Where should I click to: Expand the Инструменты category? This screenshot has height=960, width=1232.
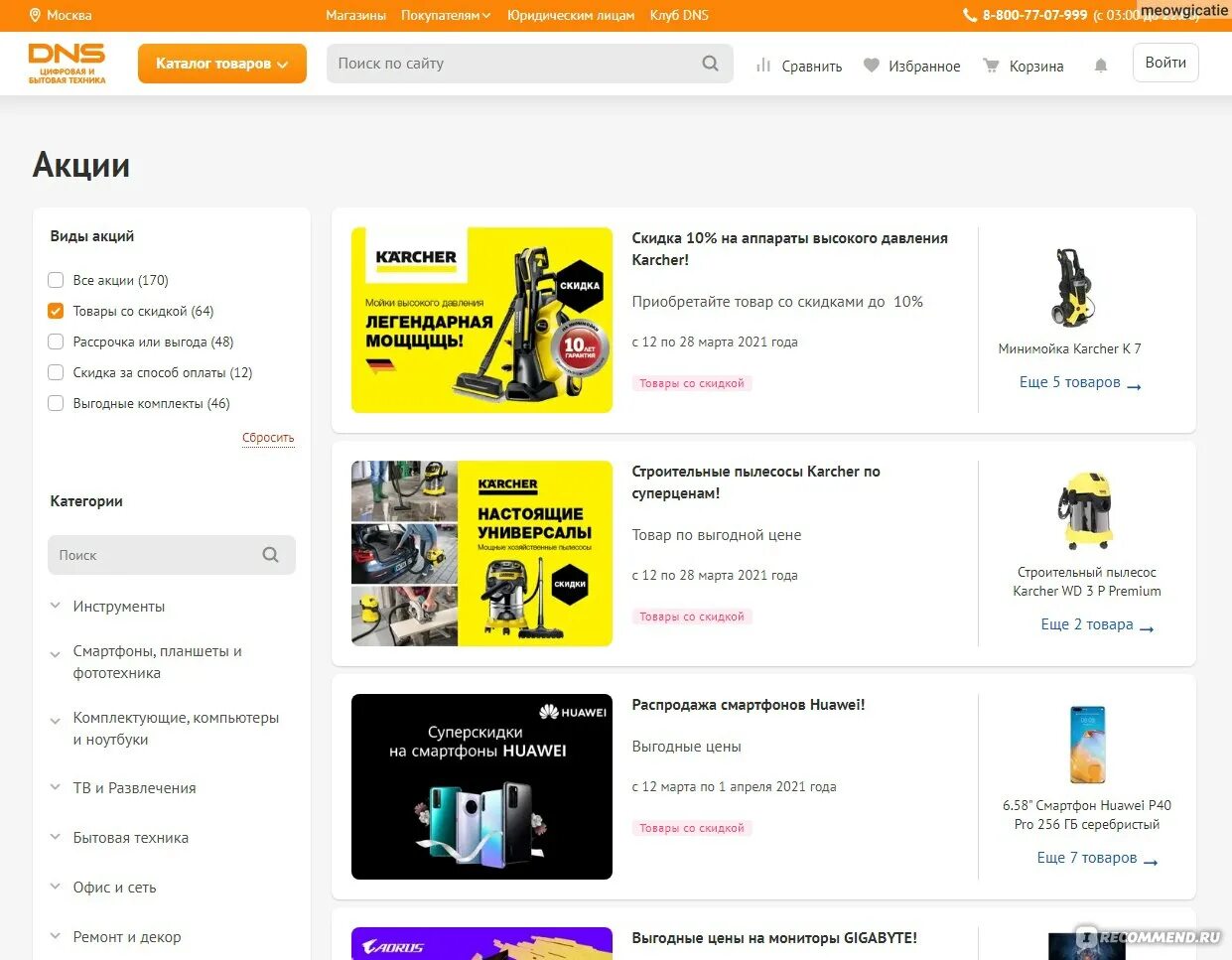pyautogui.click(x=56, y=605)
